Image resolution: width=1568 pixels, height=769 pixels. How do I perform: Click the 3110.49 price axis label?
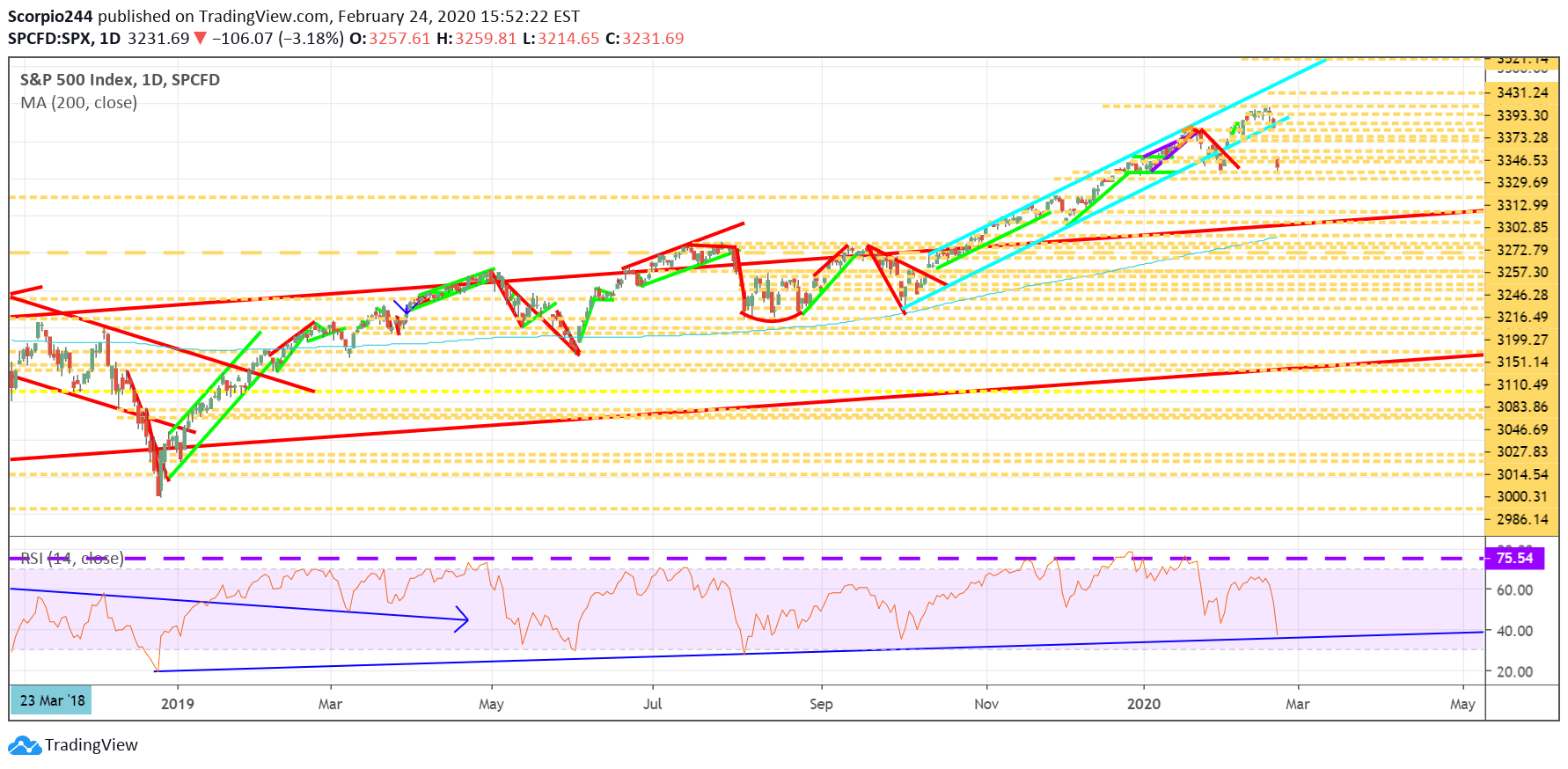point(1522,384)
